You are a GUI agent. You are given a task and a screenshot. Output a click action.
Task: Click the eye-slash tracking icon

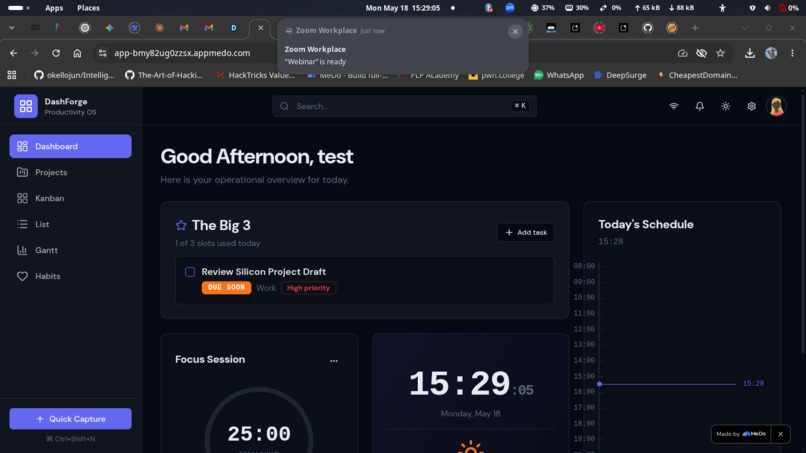coord(701,53)
